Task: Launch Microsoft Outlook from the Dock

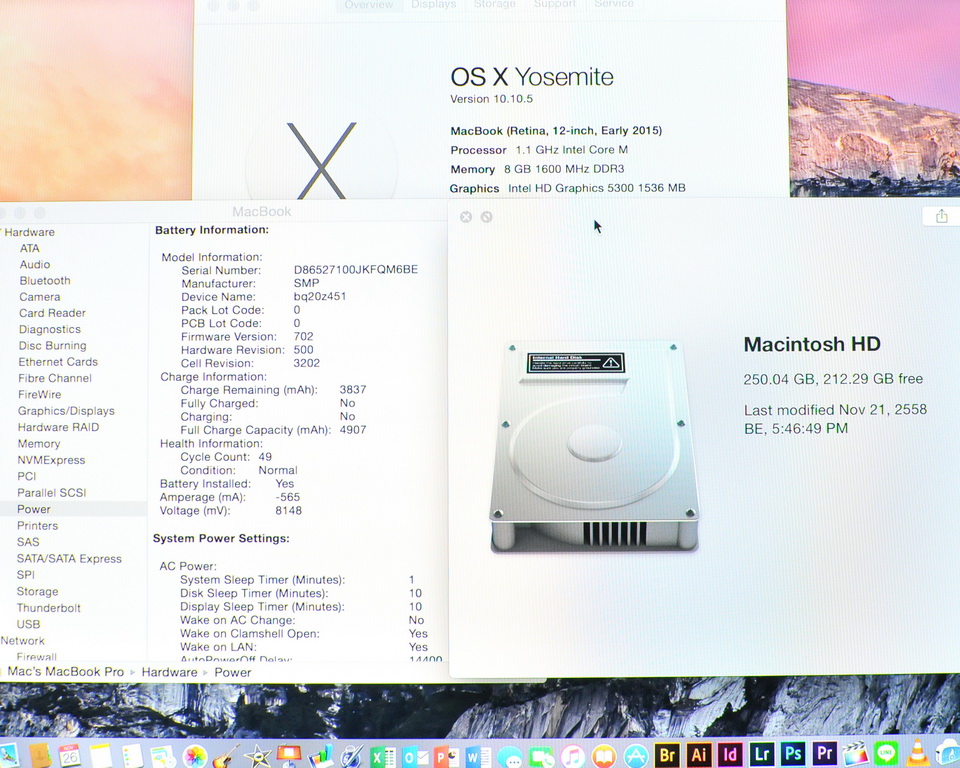Action: pyautogui.click(x=416, y=757)
